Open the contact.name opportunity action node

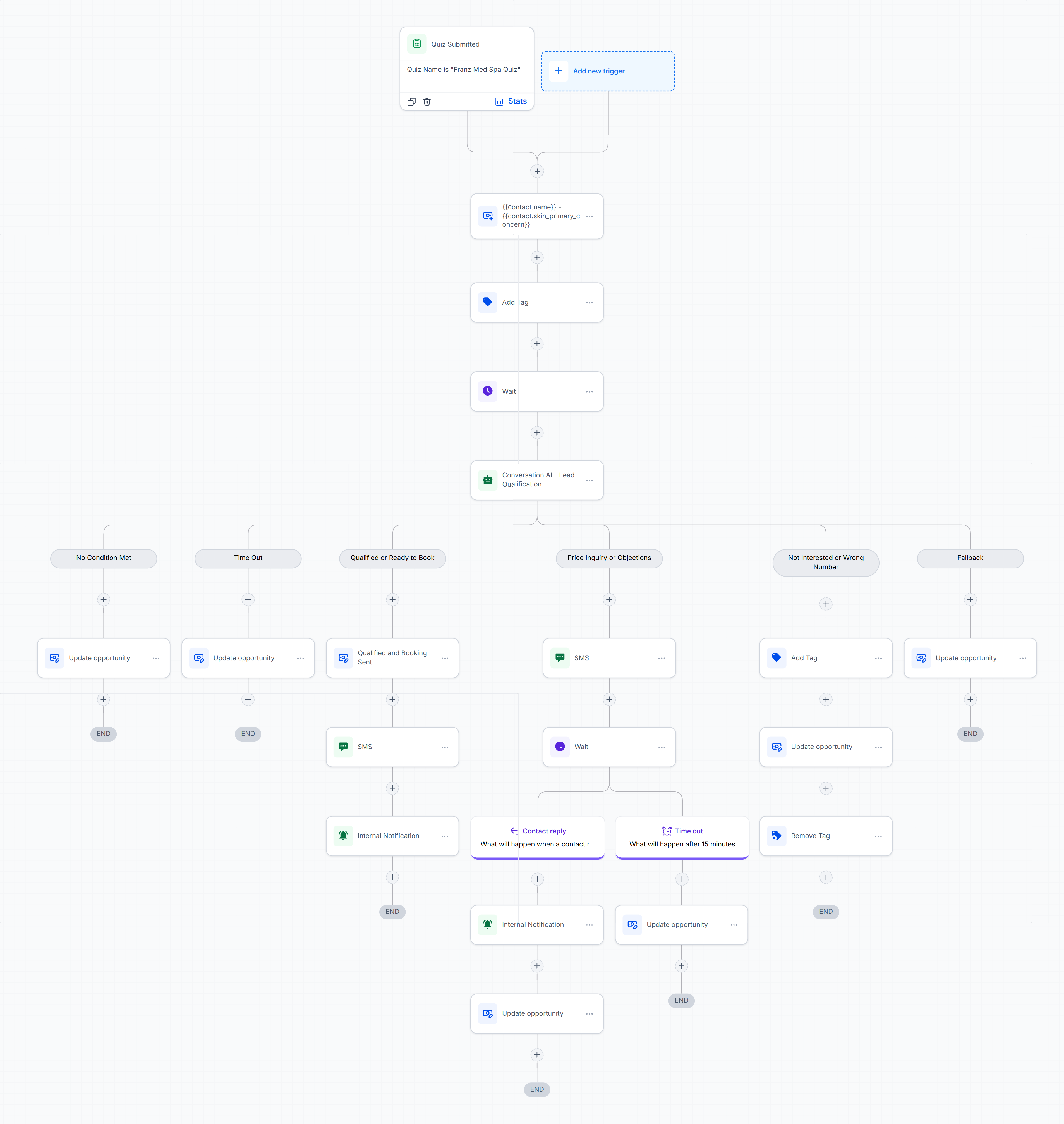pyautogui.click(x=536, y=216)
